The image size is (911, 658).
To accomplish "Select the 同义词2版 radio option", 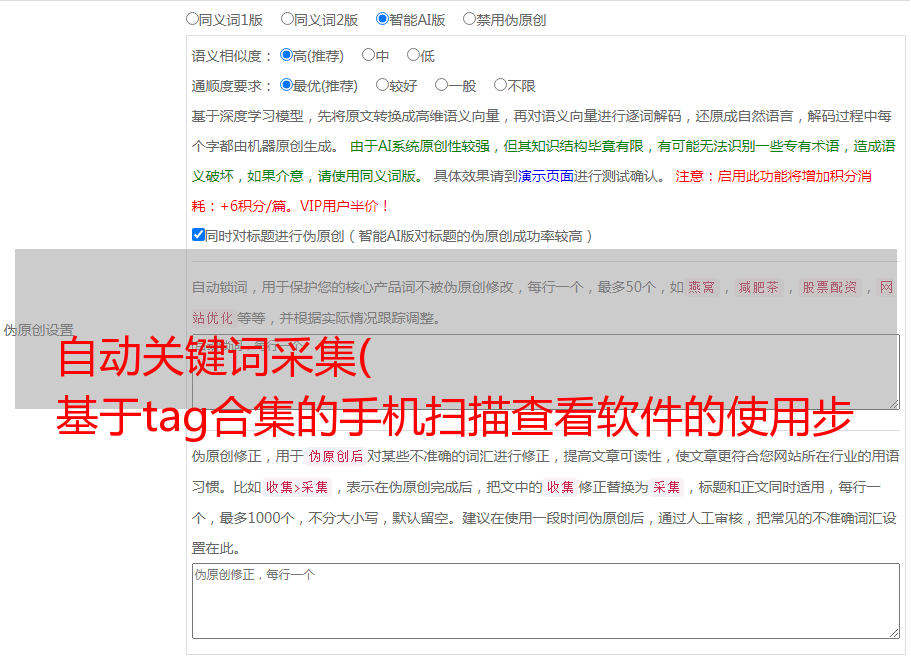I will pos(287,19).
